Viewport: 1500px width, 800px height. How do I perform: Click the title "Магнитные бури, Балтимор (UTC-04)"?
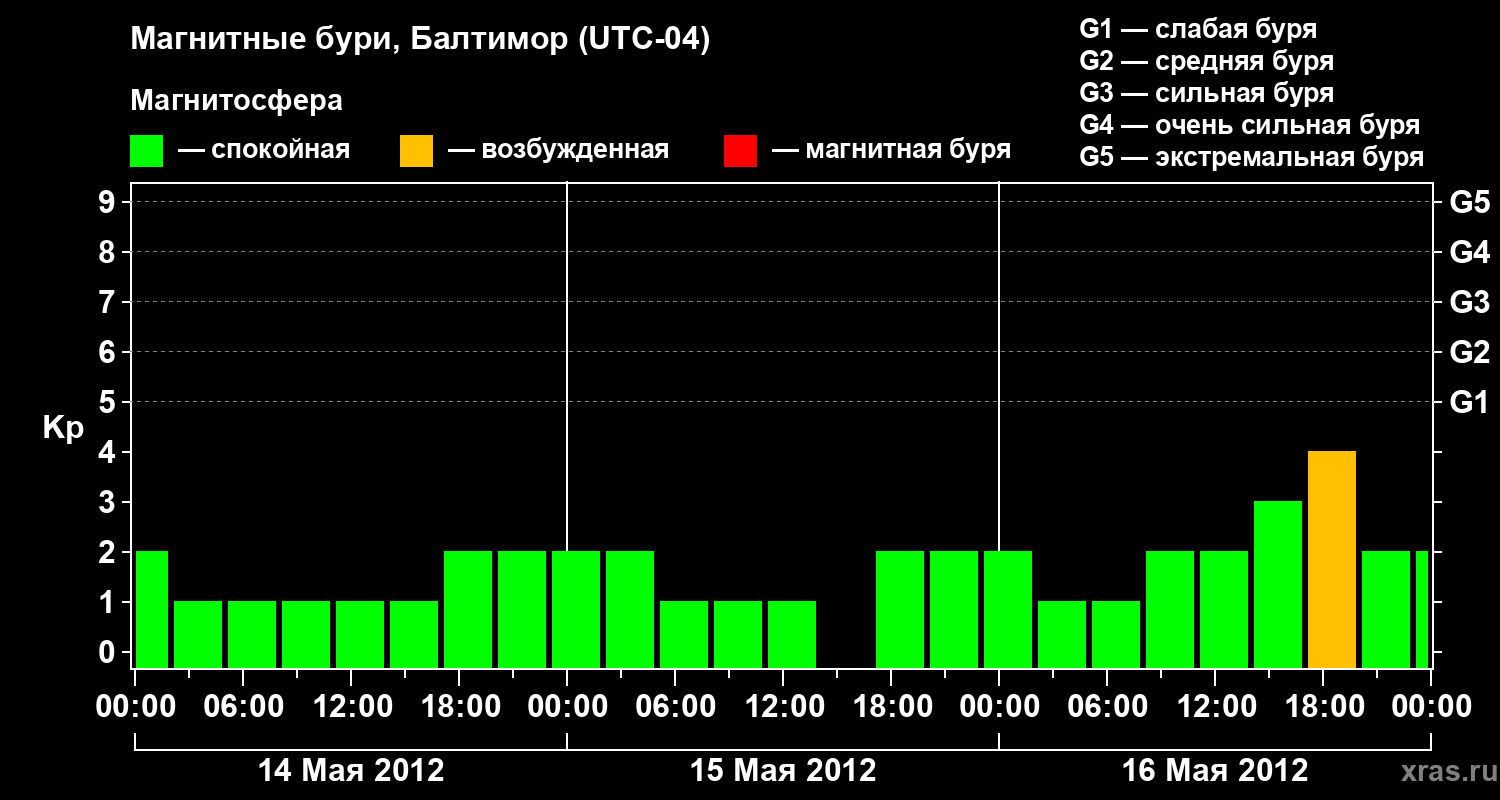tap(420, 41)
